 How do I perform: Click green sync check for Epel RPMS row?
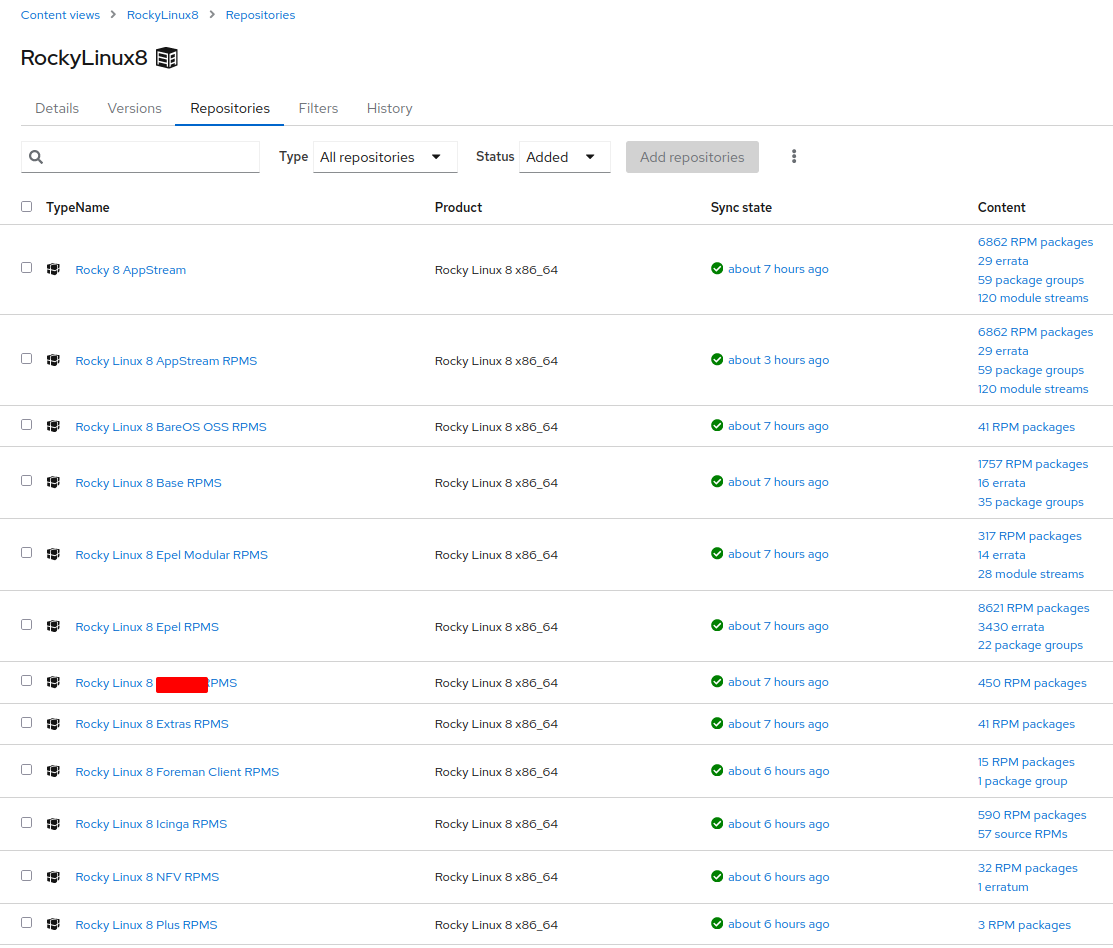pos(717,625)
